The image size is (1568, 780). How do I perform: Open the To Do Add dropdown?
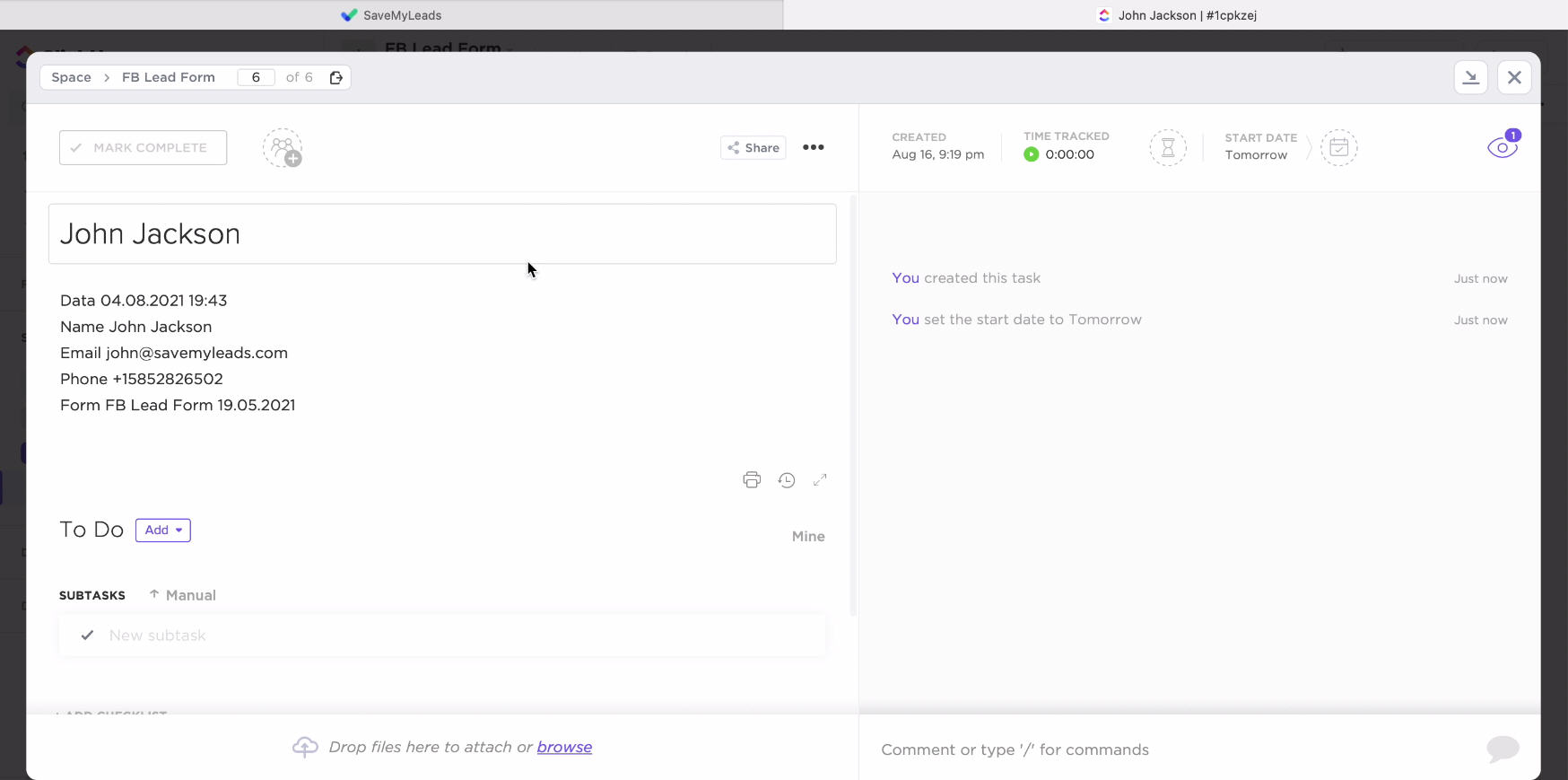click(x=163, y=530)
